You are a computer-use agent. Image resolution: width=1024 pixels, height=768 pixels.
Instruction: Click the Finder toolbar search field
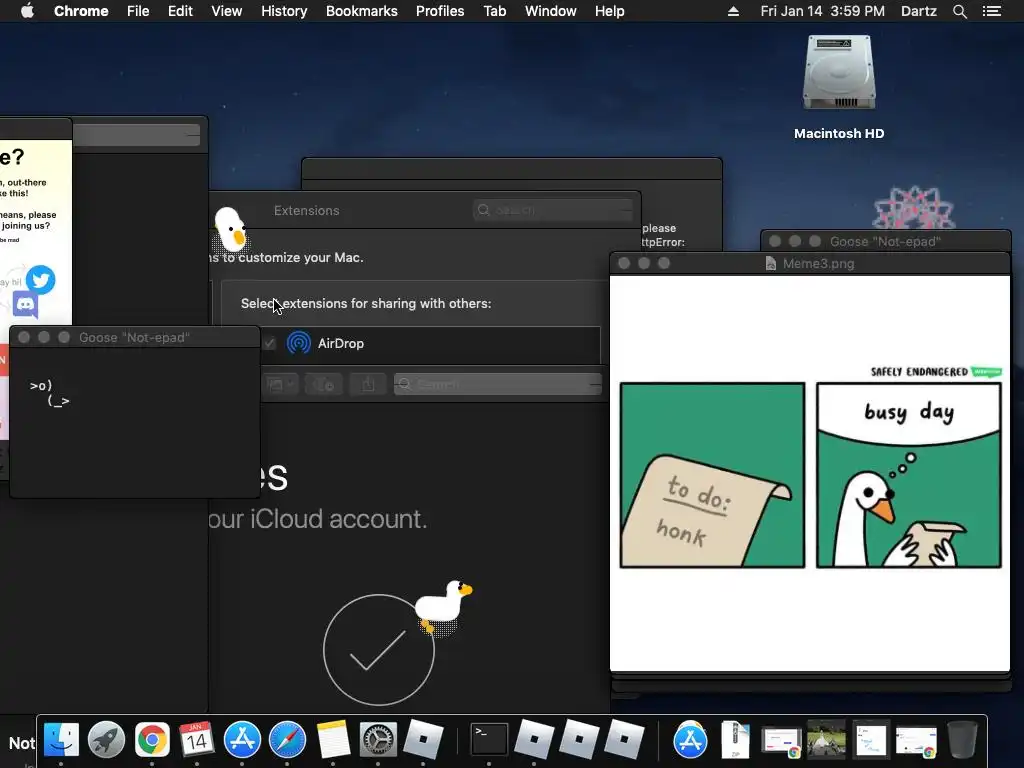point(498,385)
